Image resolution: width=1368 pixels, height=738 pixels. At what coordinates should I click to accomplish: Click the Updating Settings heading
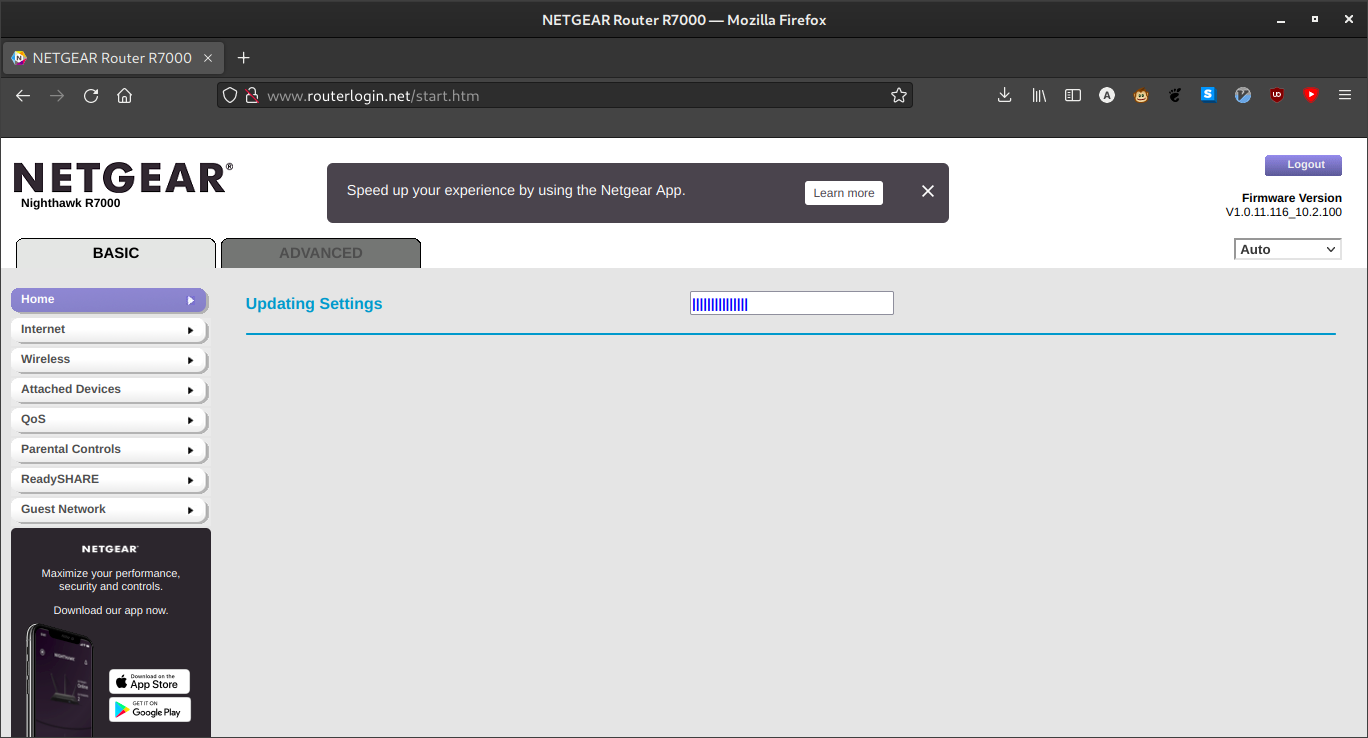tap(314, 304)
